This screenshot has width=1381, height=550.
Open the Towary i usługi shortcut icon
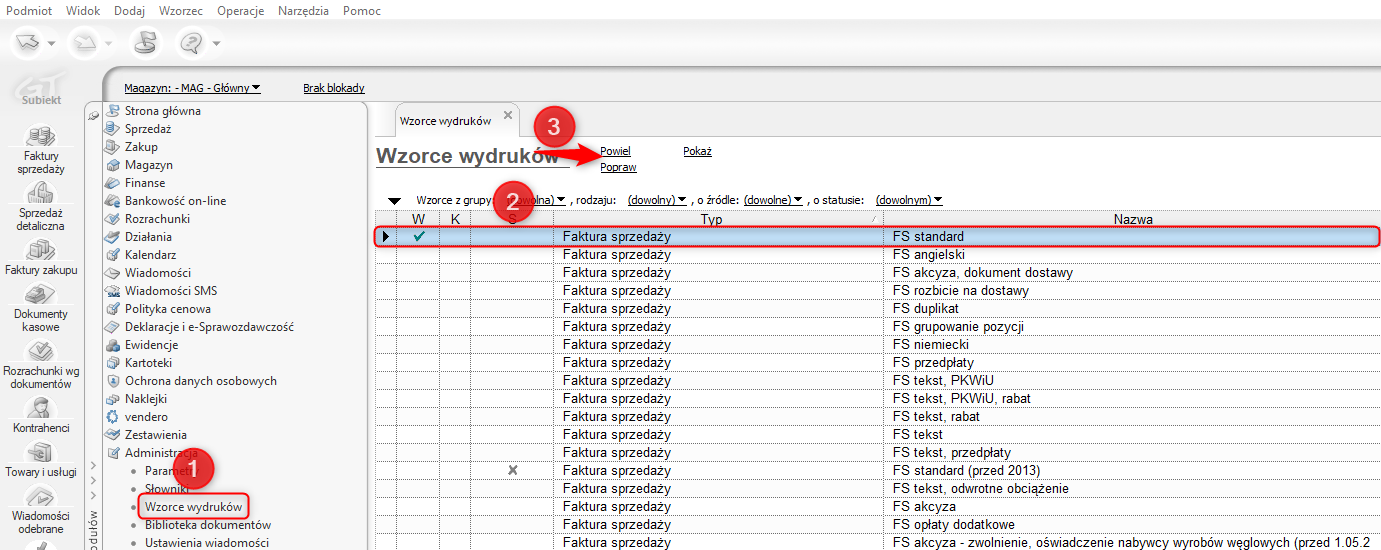pyautogui.click(x=41, y=453)
